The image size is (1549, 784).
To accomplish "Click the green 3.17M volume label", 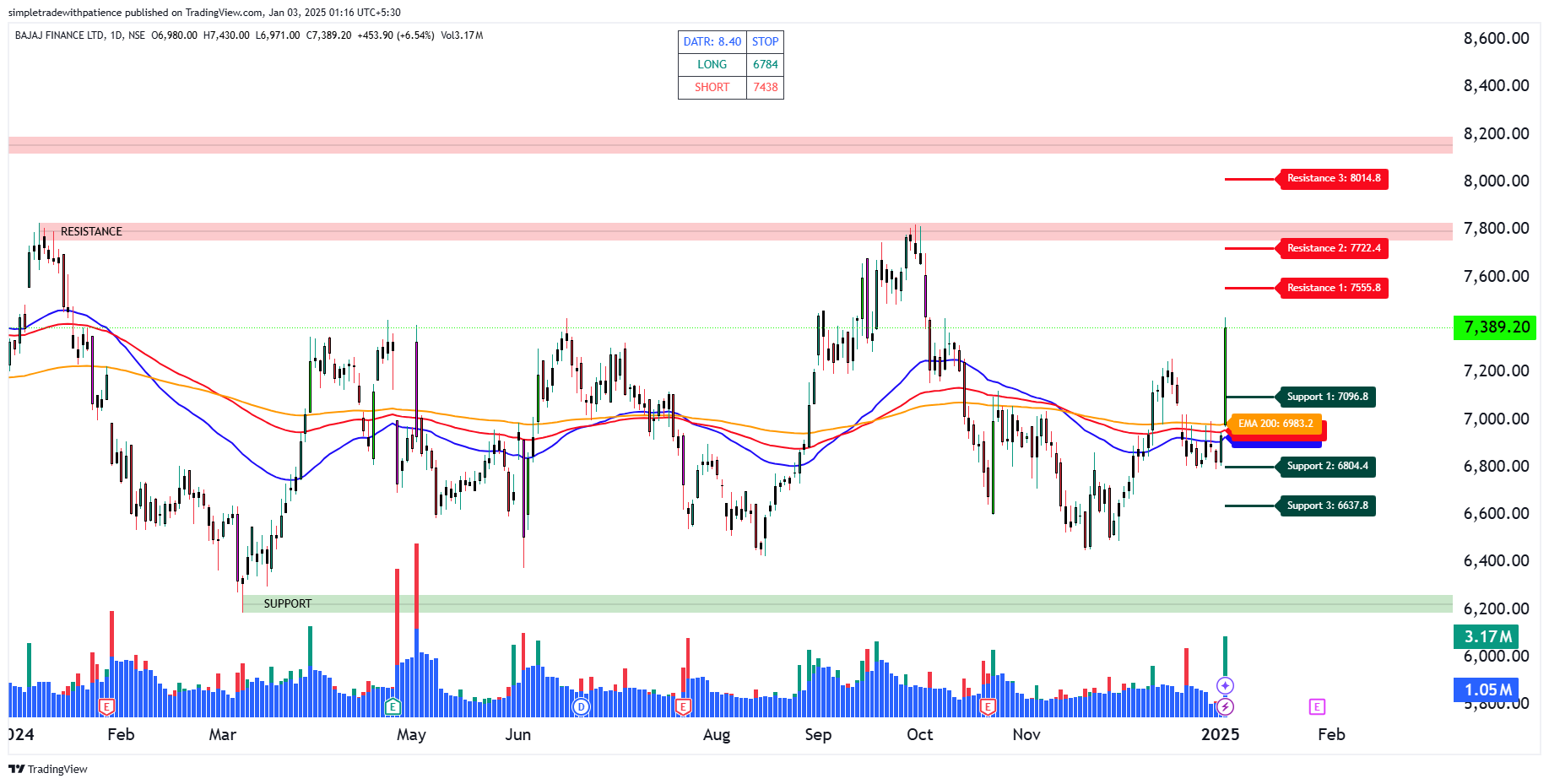I will 1486,636.
